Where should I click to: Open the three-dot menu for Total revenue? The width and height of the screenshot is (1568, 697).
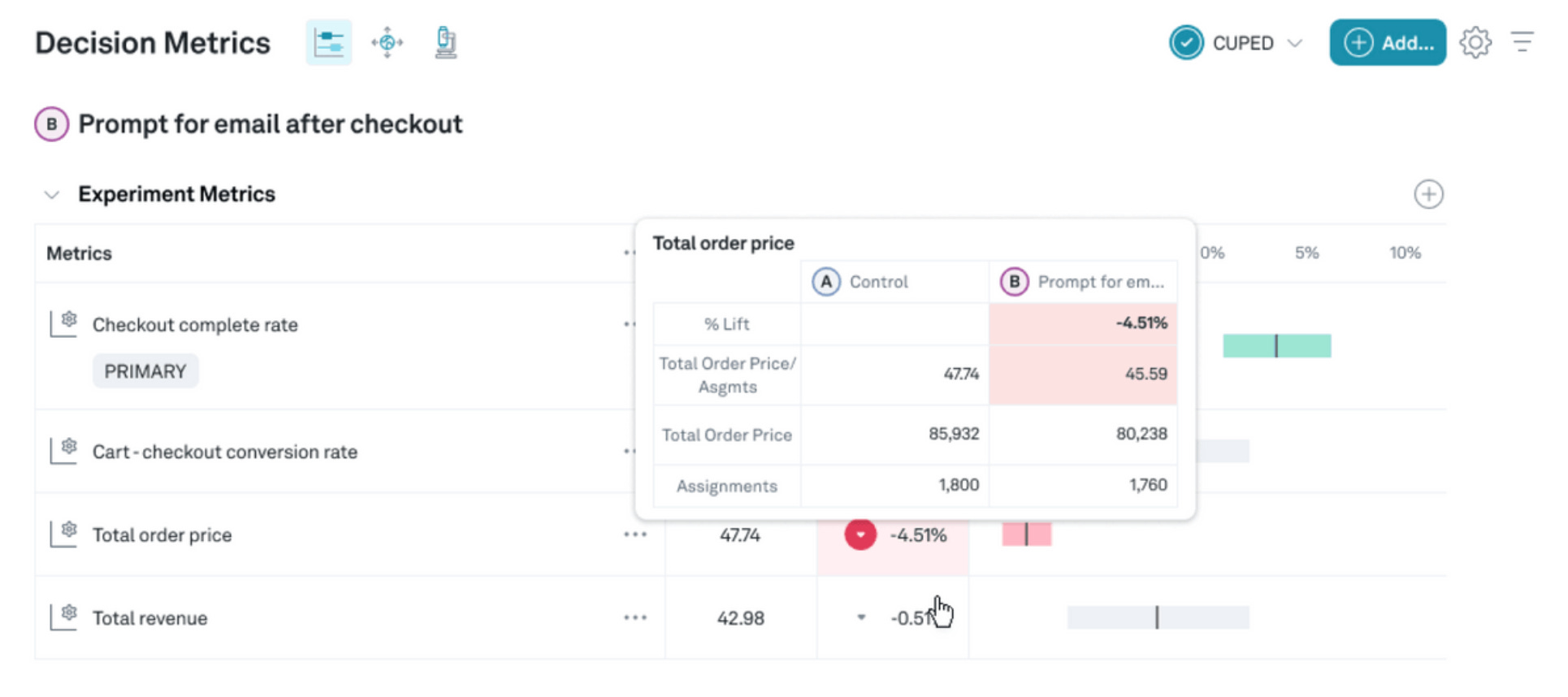(x=635, y=617)
